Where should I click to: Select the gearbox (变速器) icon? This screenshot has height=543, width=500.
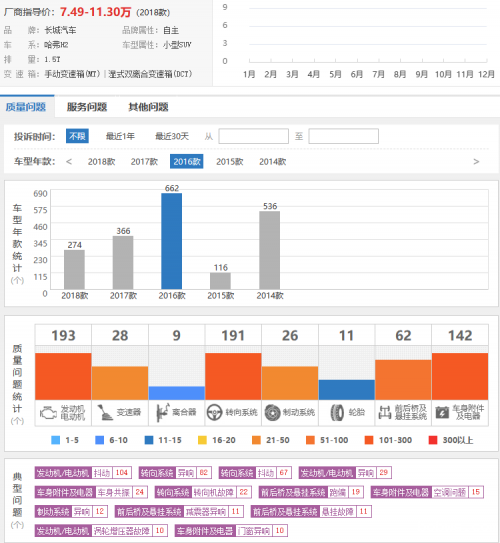(105, 412)
